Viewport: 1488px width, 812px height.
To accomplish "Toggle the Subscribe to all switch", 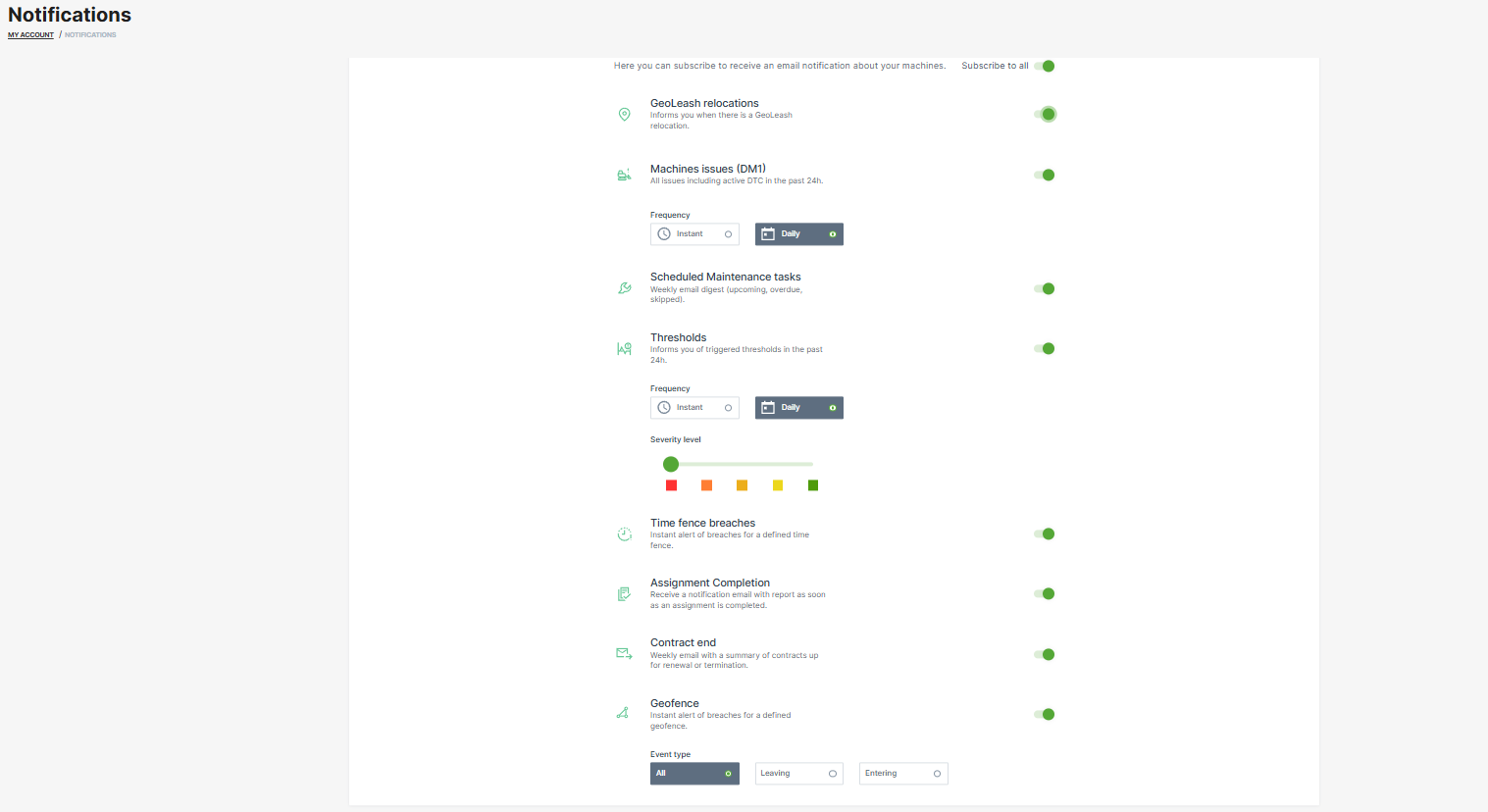I will pos(1045,67).
